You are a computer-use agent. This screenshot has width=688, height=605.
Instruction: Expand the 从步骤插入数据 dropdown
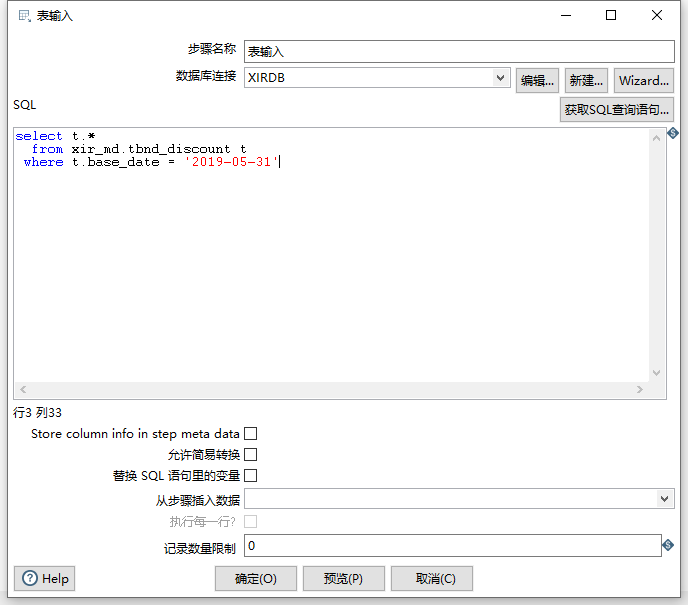pyautogui.click(x=664, y=499)
